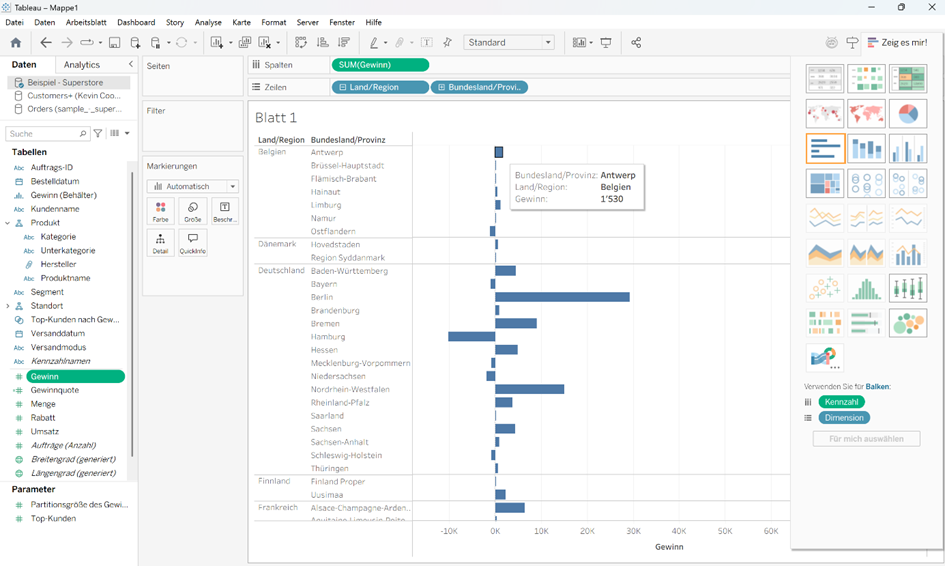Select the Beispiel - Superstore data source

coord(66,82)
